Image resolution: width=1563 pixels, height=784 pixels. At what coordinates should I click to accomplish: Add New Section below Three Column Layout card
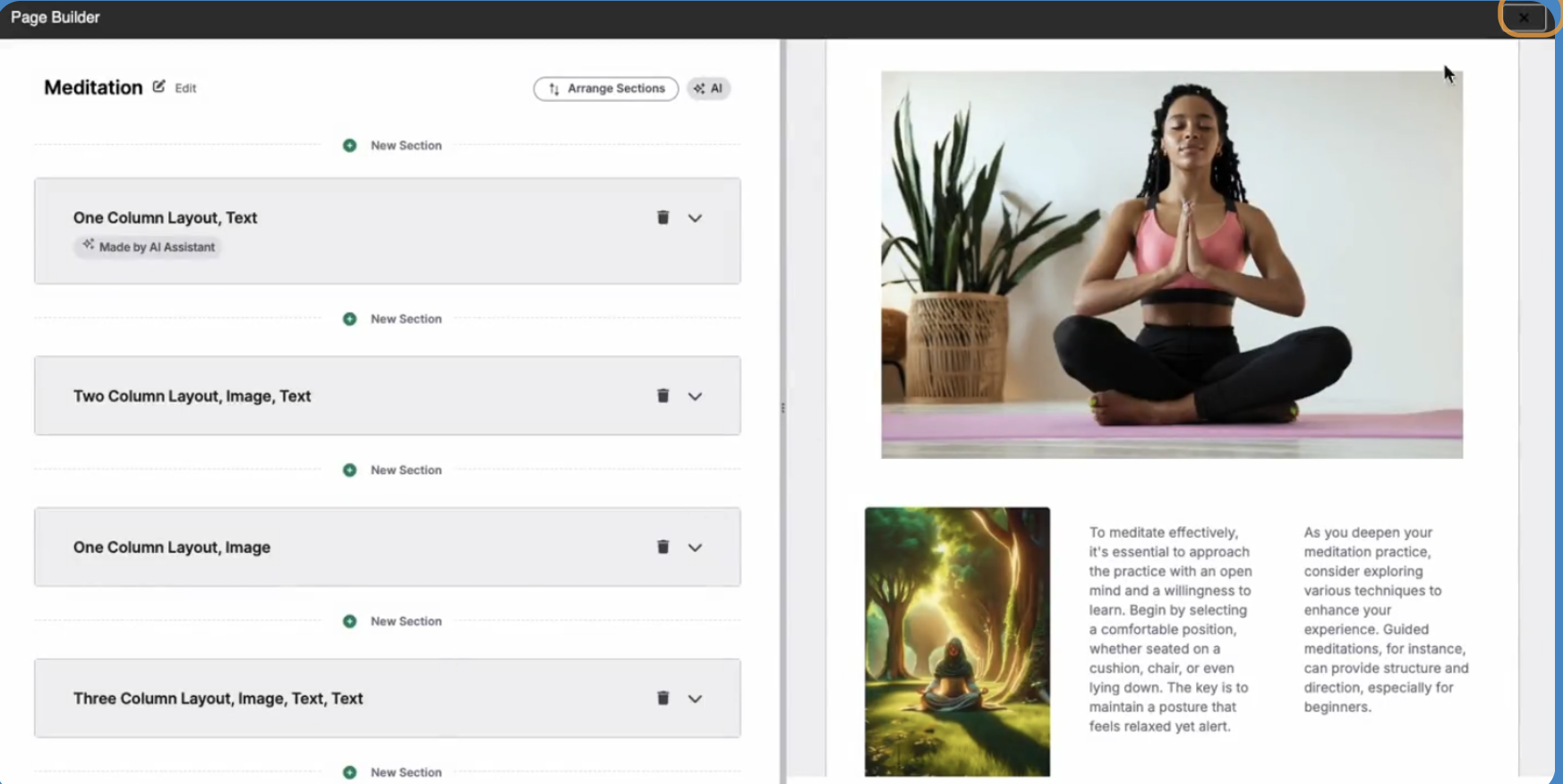click(392, 772)
